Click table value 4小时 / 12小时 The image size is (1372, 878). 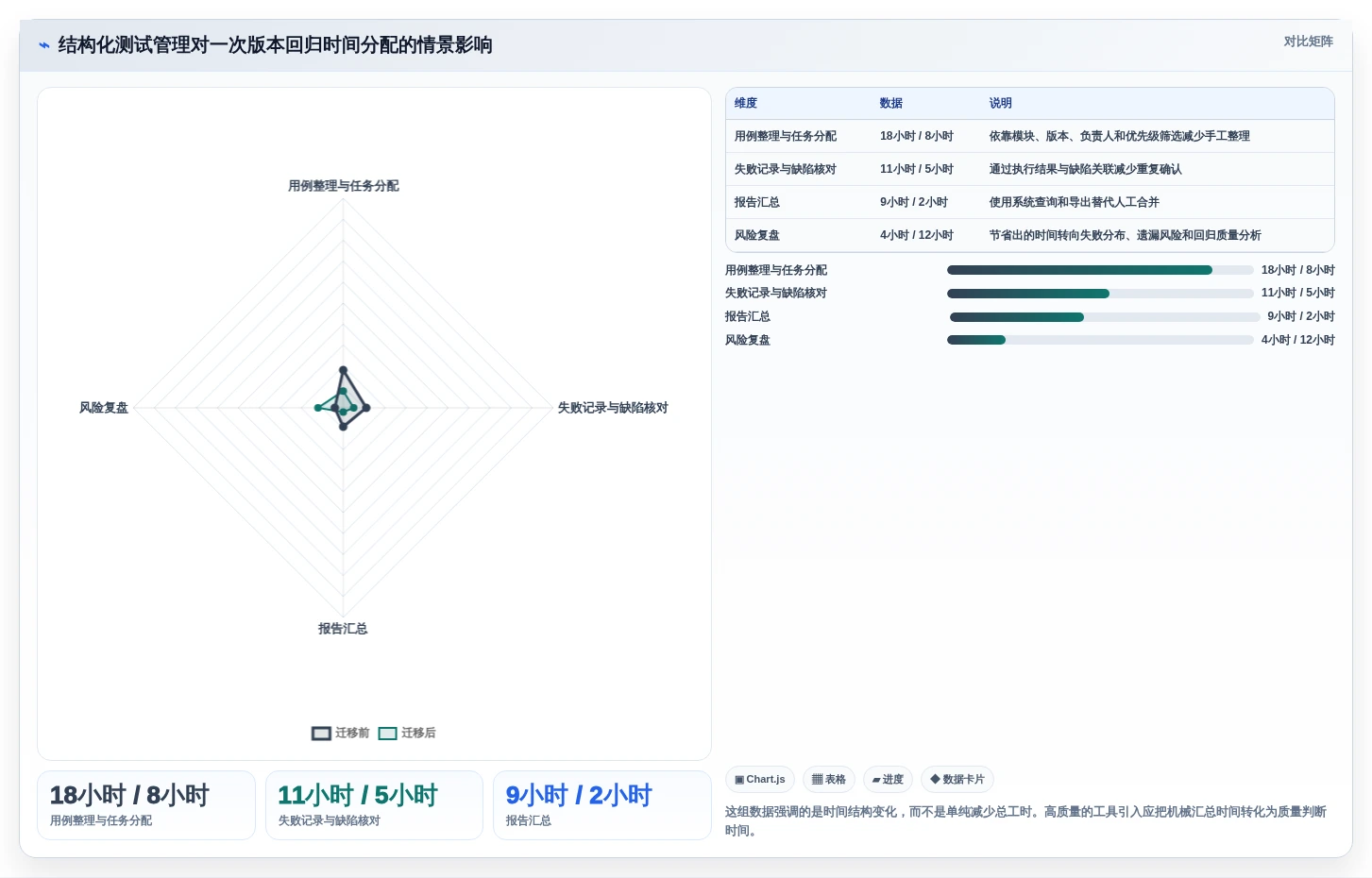tap(917, 236)
